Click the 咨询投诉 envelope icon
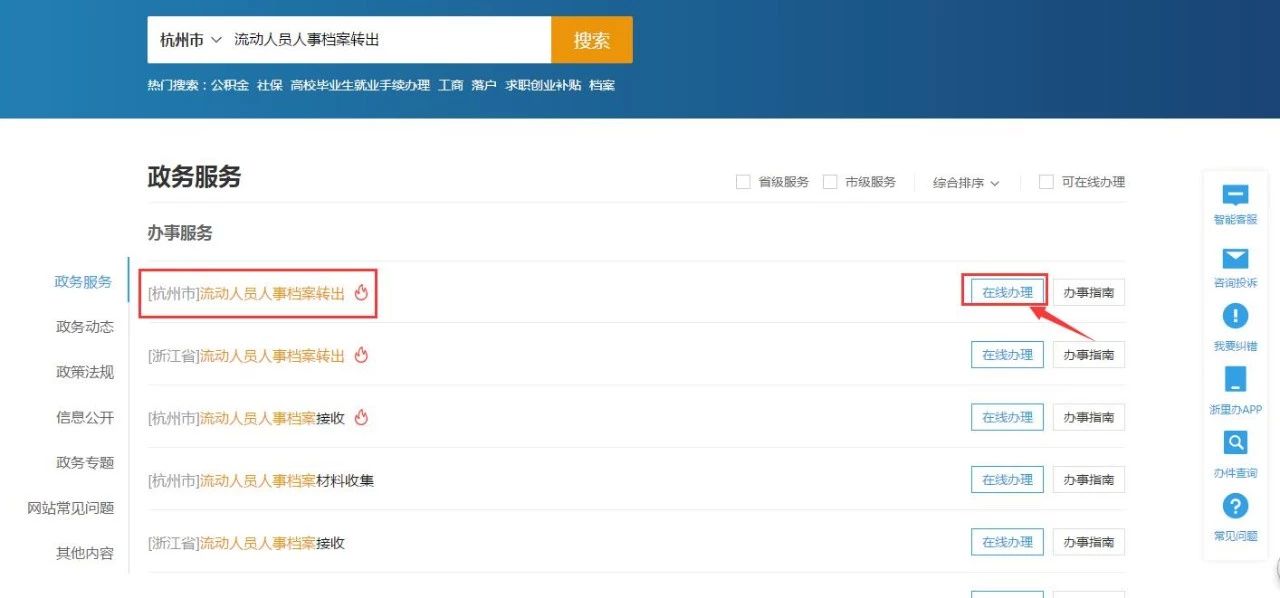 pyautogui.click(x=1236, y=259)
